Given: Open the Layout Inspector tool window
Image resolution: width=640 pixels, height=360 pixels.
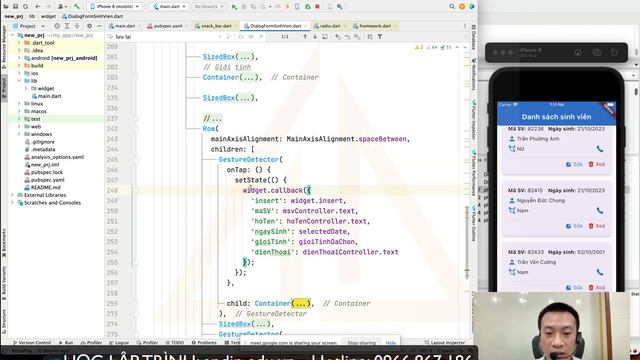Looking at the screenshot, I should pyautogui.click(x=445, y=342).
